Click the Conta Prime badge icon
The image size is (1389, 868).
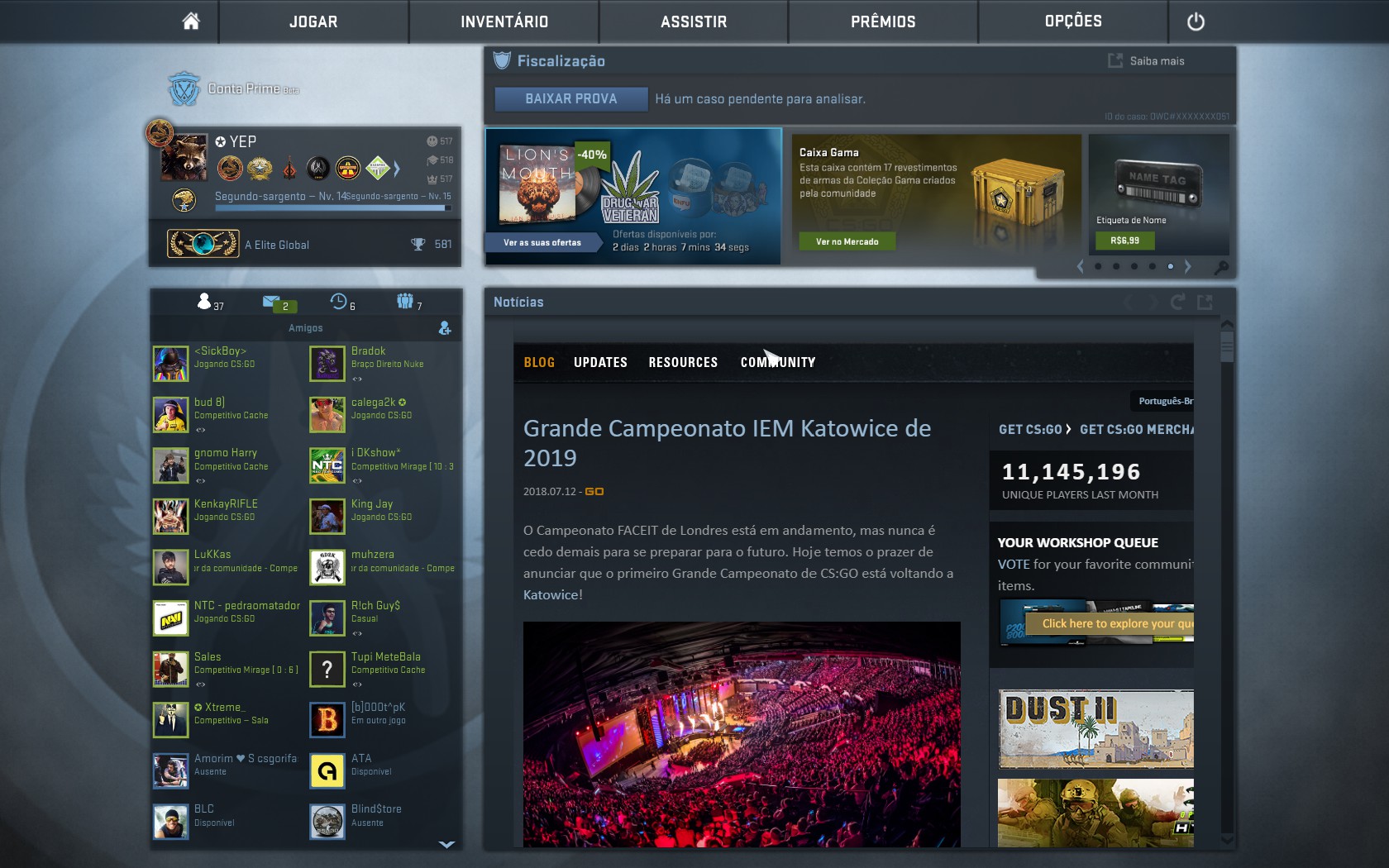point(184,88)
